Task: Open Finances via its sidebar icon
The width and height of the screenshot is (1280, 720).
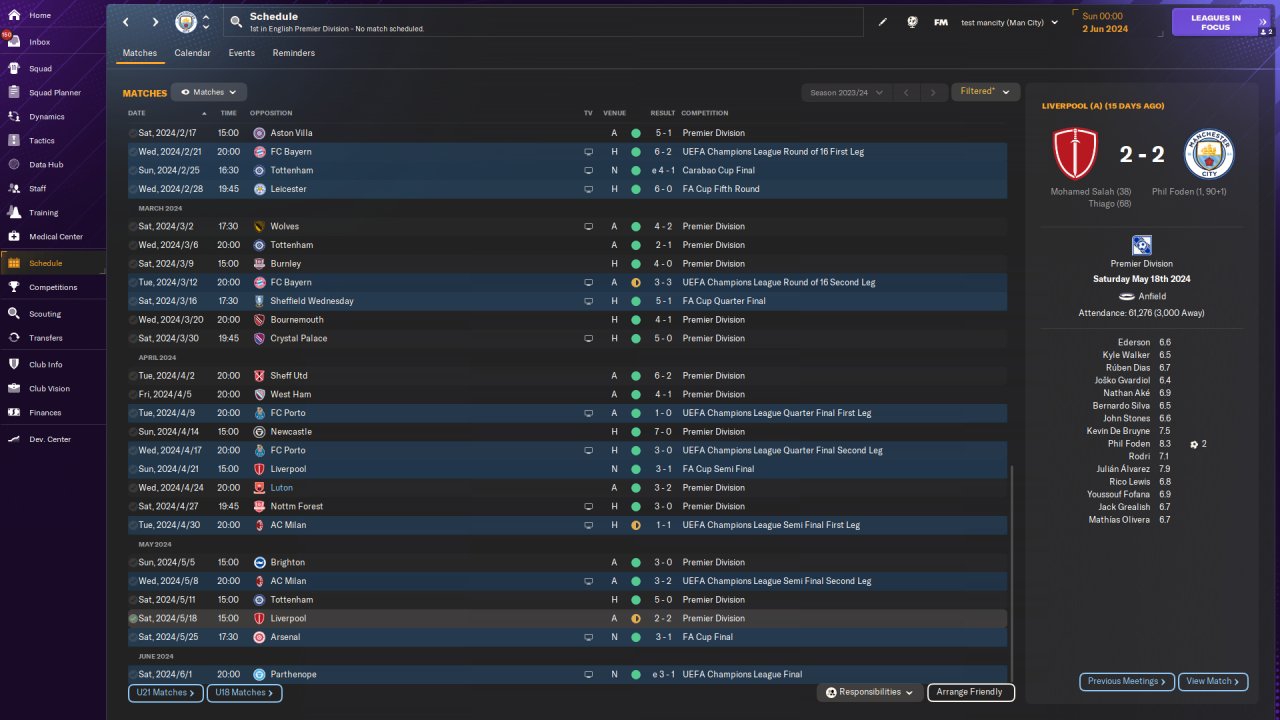Action: tap(14, 413)
